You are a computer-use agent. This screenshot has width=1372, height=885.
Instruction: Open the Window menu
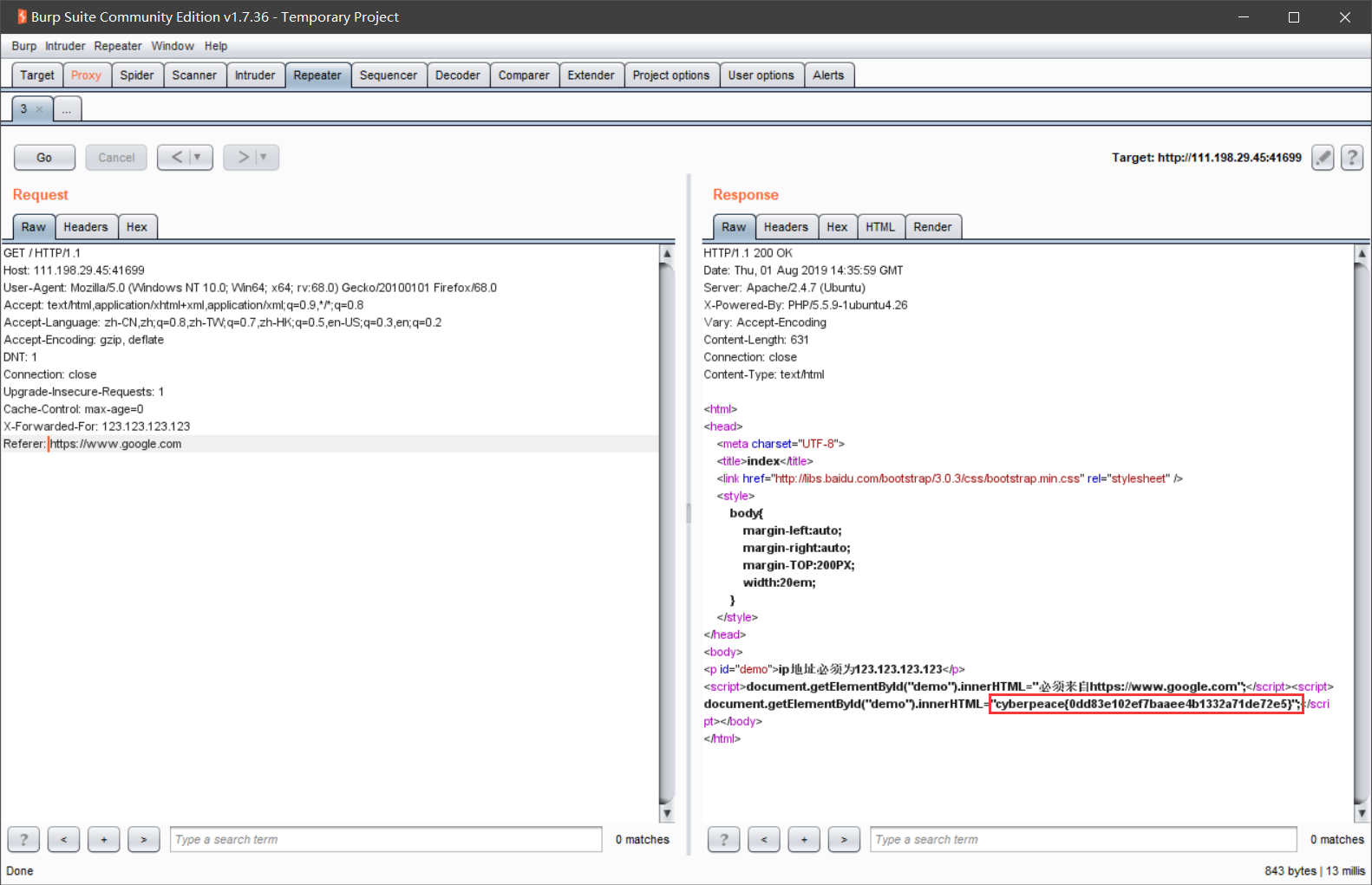[173, 46]
